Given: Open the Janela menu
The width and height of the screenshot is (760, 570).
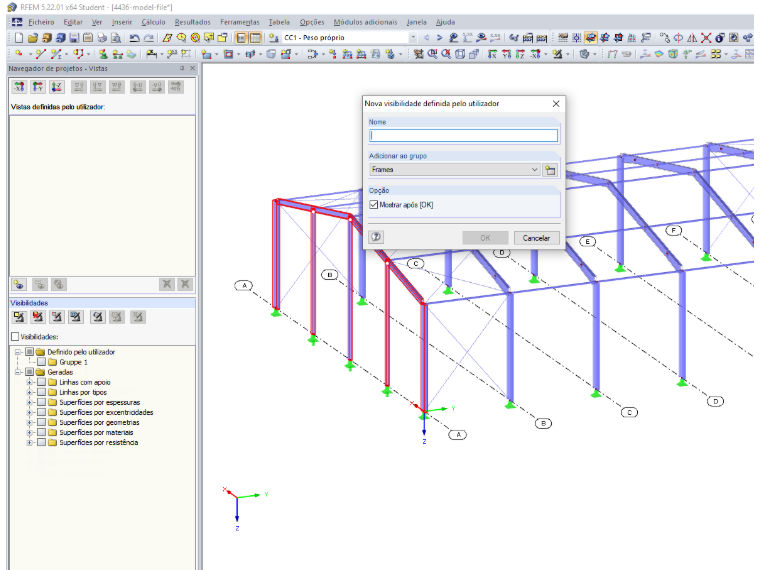Looking at the screenshot, I should (416, 22).
